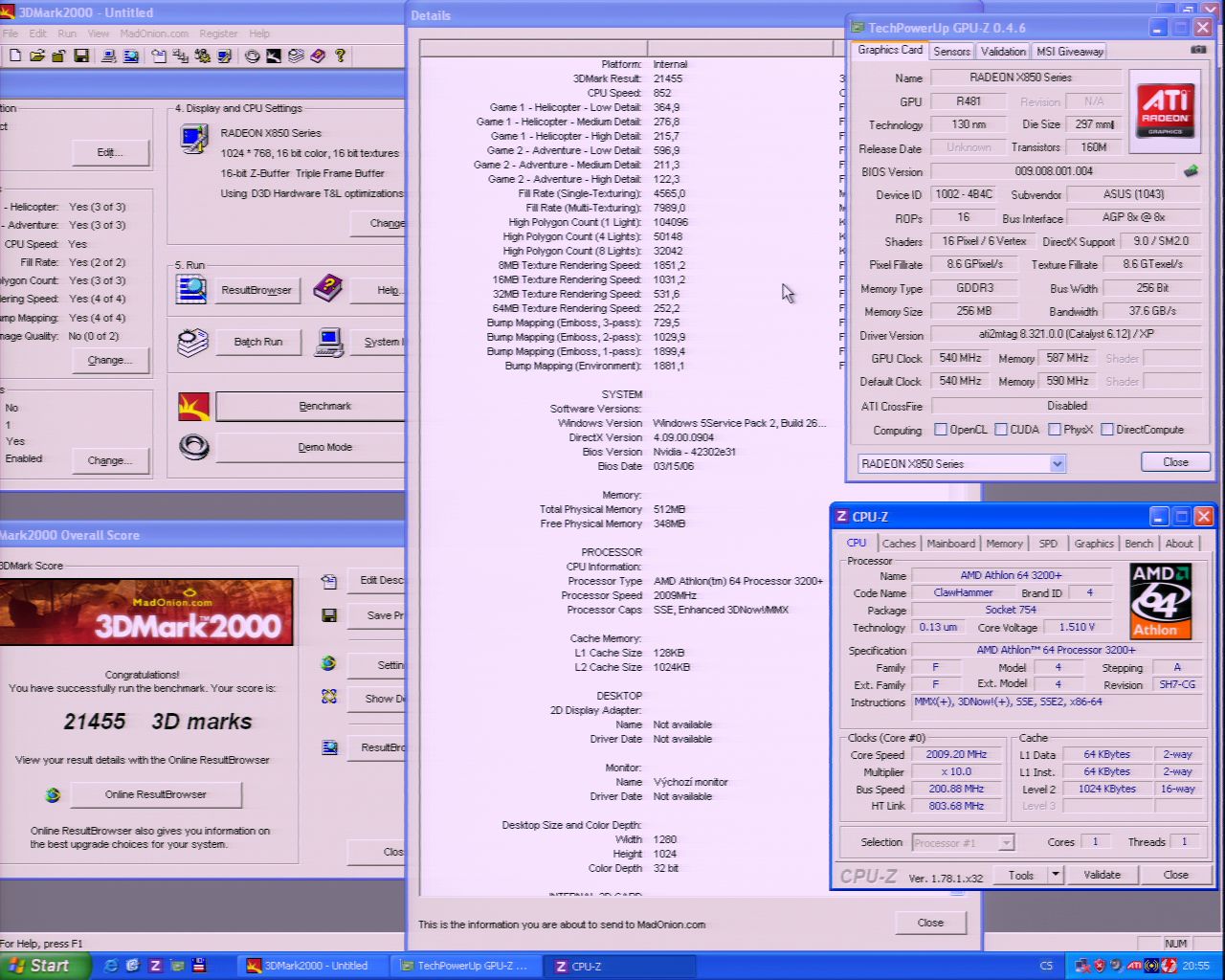
Task: Open the Register menu in 3DMark2000
Action: point(218,33)
